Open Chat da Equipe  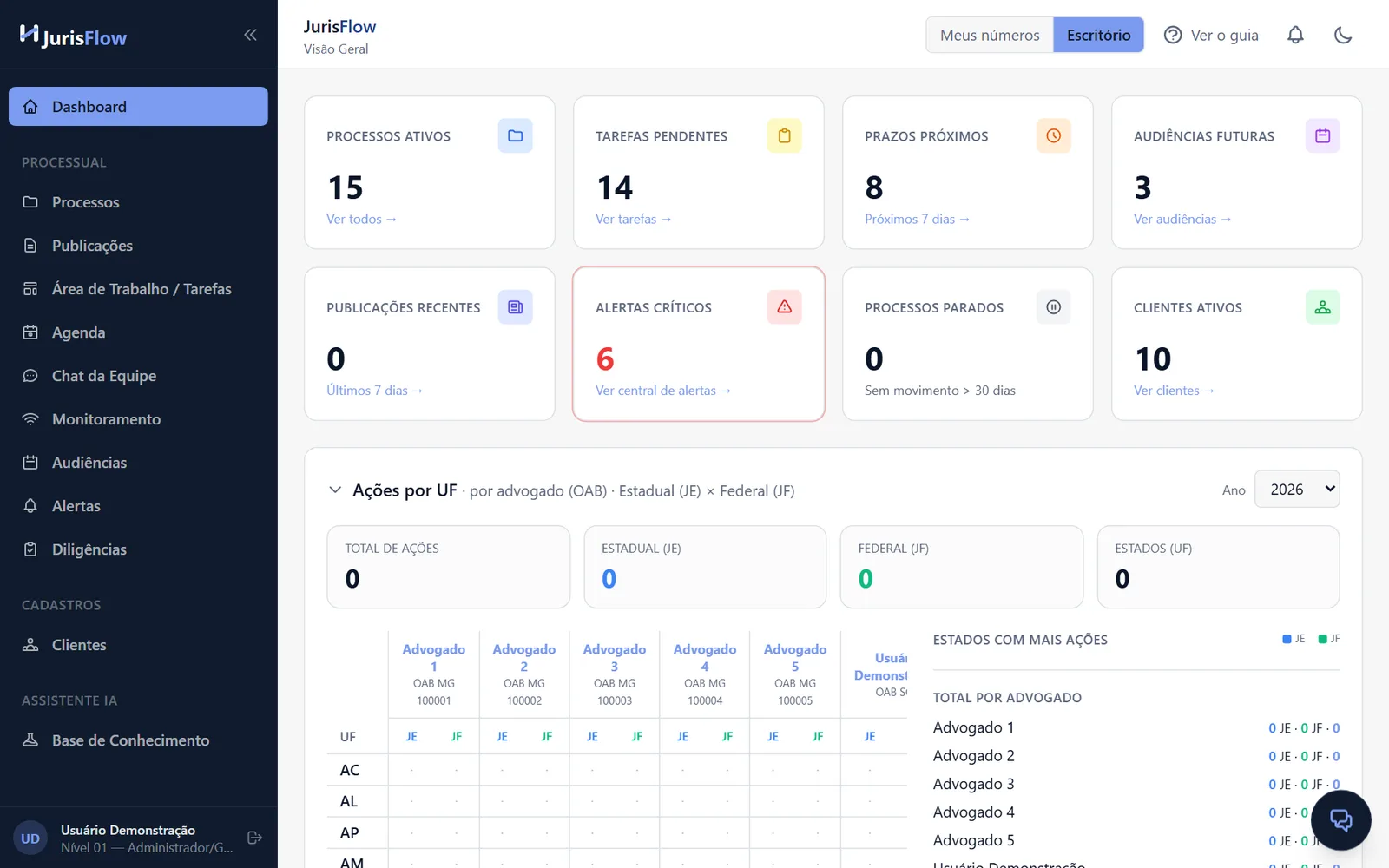coord(138,375)
